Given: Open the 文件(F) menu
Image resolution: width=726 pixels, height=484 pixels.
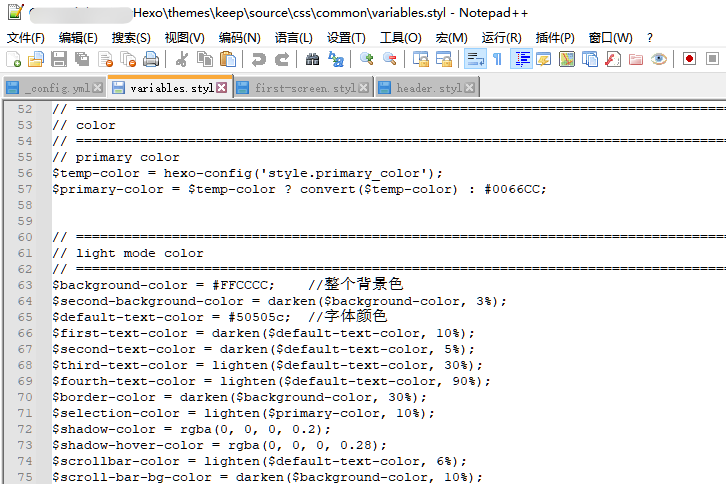Looking at the screenshot, I should (x=25, y=38).
